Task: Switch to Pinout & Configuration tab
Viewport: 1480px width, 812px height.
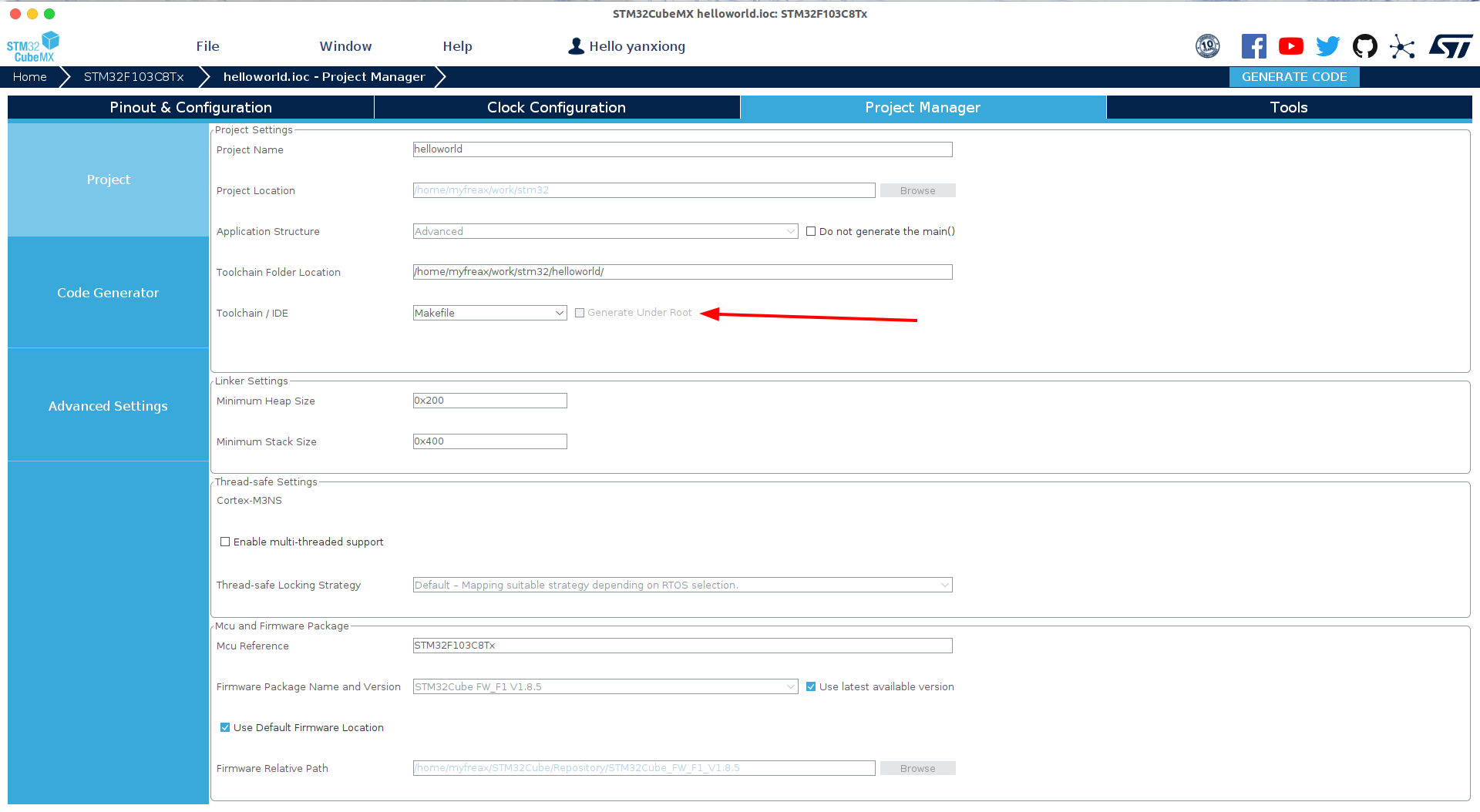Action: coord(190,107)
